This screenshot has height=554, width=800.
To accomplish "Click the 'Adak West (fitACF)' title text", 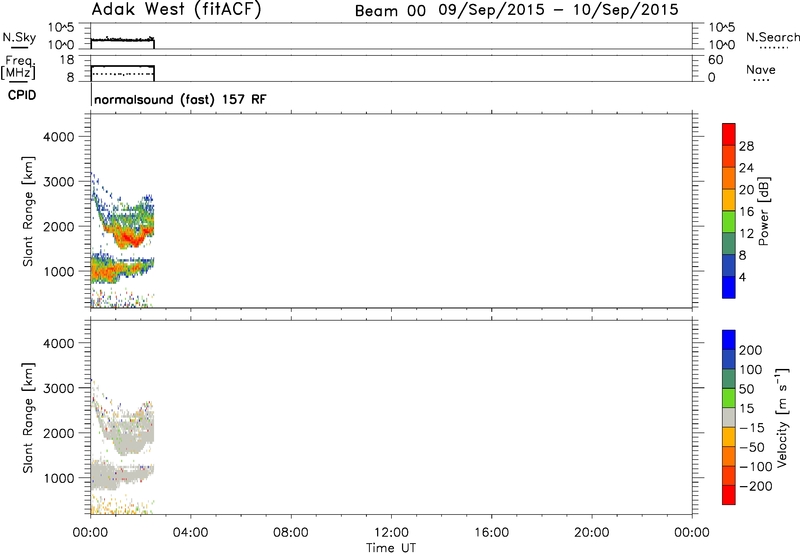I will 177,10.
